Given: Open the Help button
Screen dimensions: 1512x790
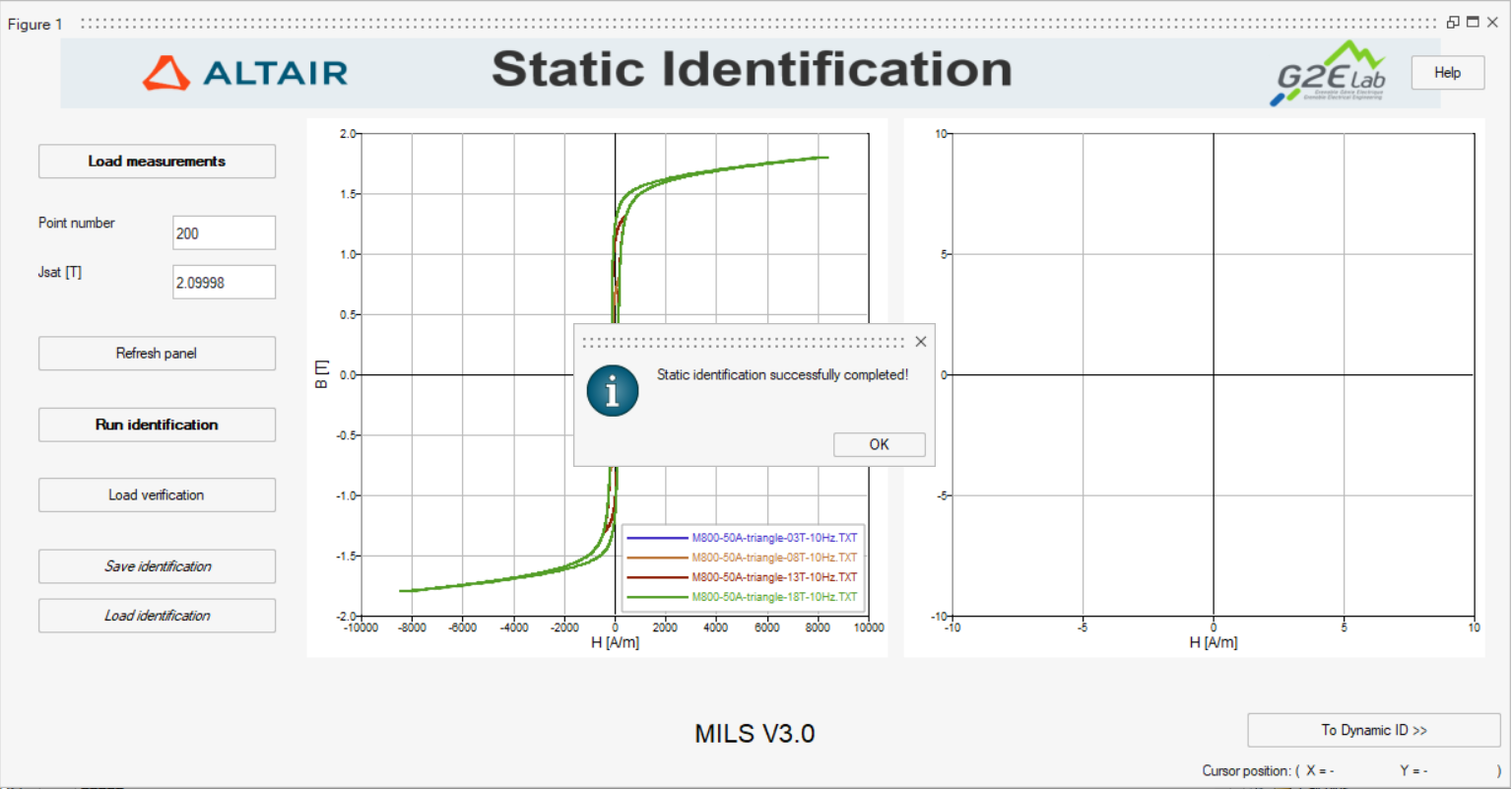Looking at the screenshot, I should tap(1447, 73).
